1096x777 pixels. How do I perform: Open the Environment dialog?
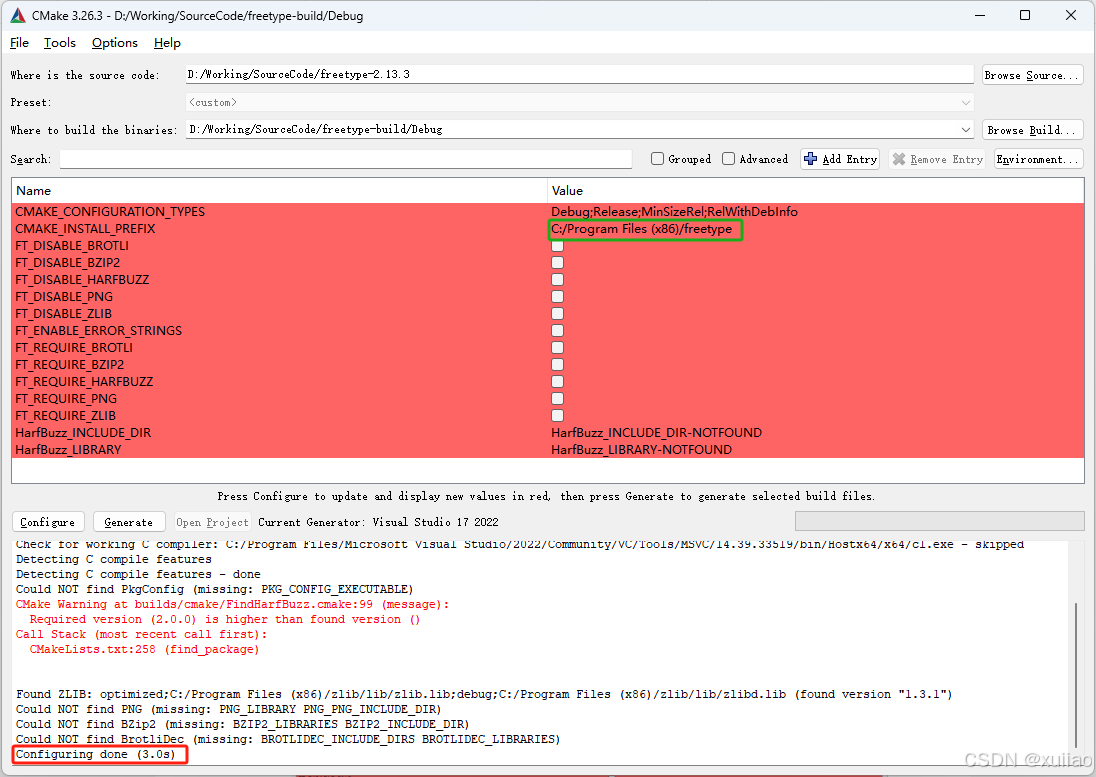tap(1037, 158)
